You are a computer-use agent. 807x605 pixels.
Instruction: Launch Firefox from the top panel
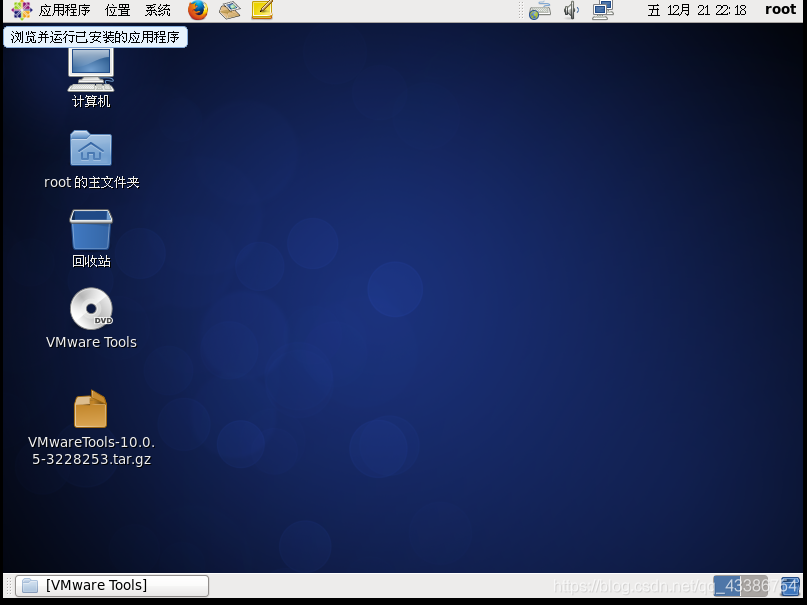(x=198, y=10)
